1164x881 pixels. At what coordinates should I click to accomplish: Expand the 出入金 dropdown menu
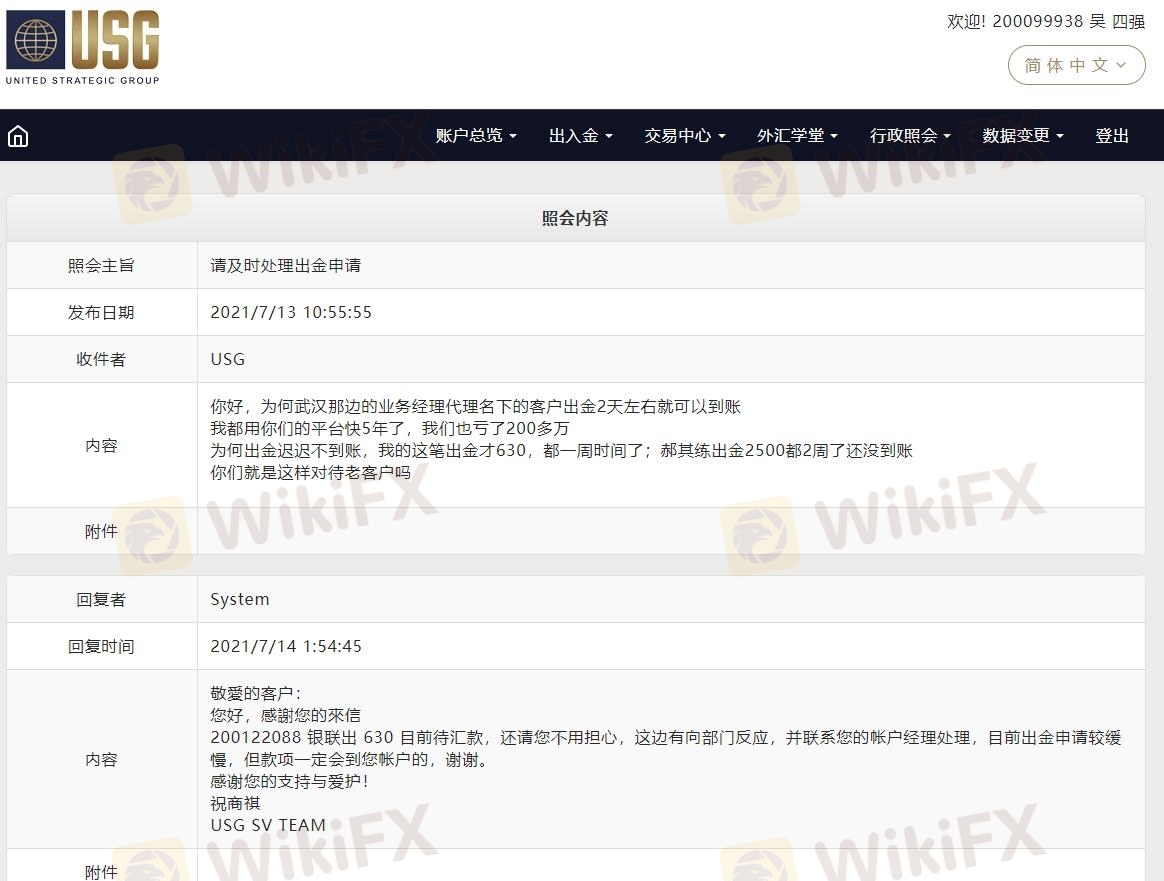pos(580,136)
